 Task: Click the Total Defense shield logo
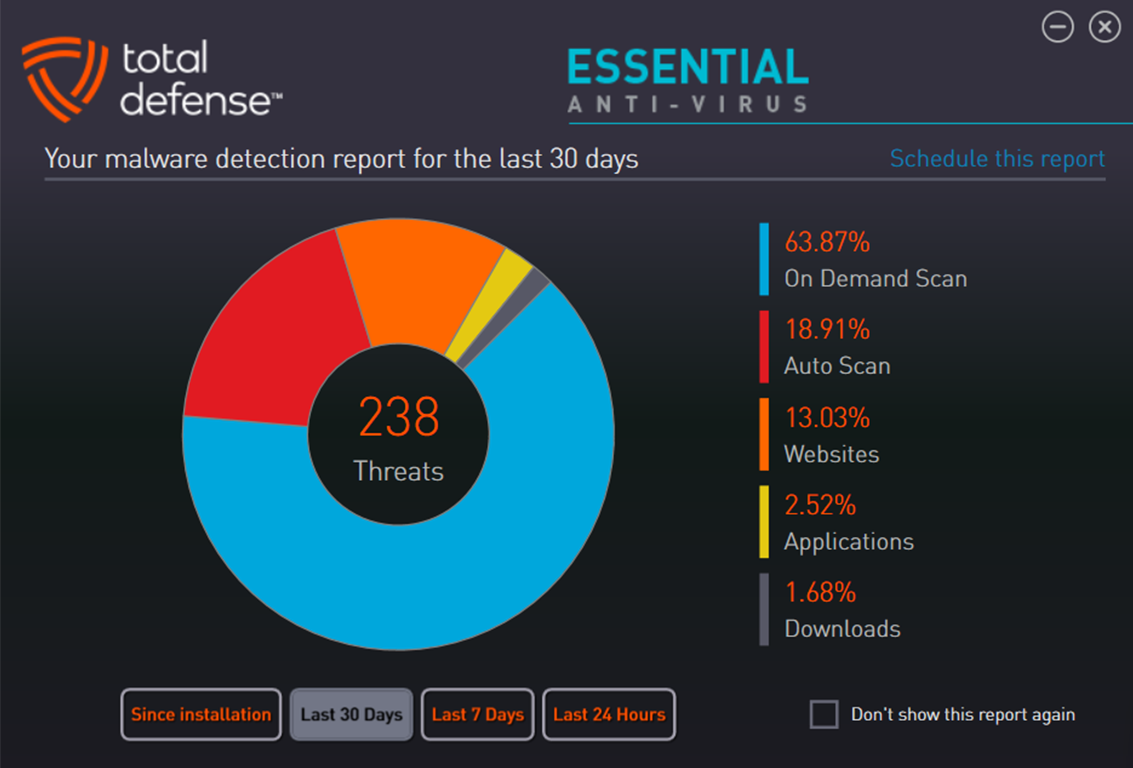click(65, 75)
